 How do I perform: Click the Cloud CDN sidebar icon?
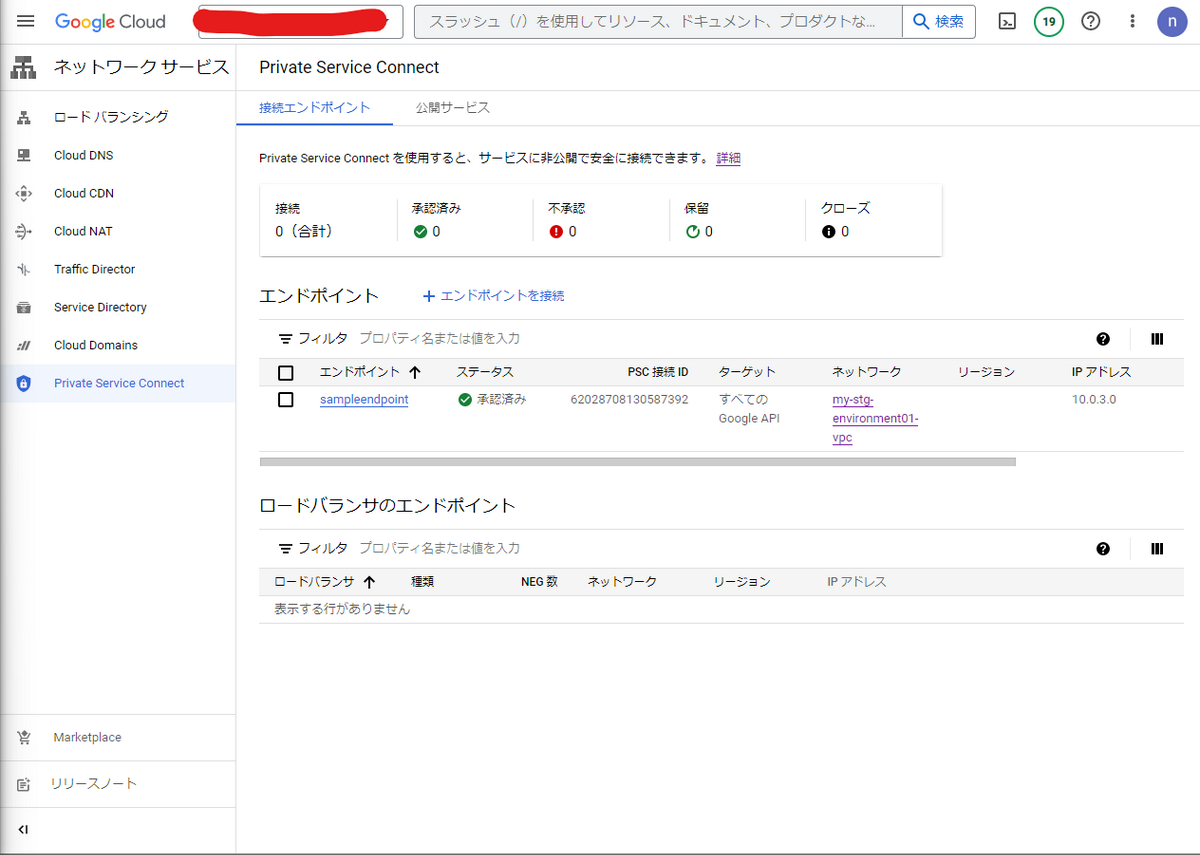click(24, 193)
